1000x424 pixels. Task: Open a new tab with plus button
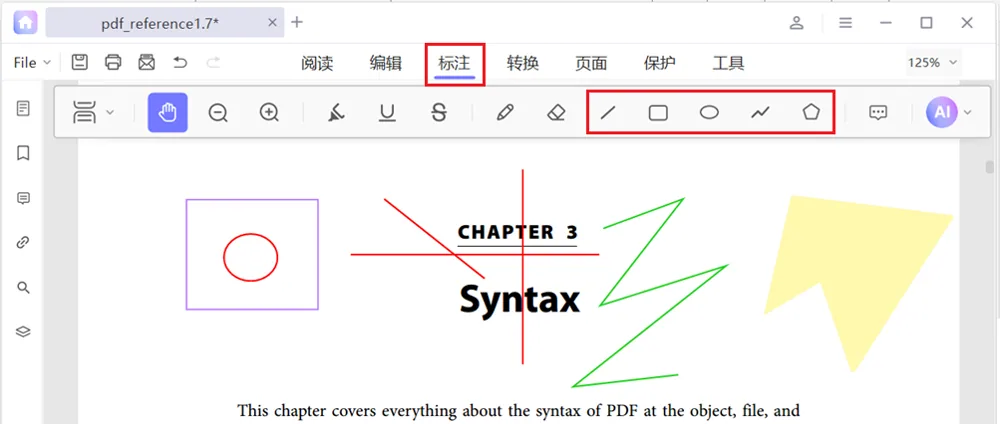[297, 22]
